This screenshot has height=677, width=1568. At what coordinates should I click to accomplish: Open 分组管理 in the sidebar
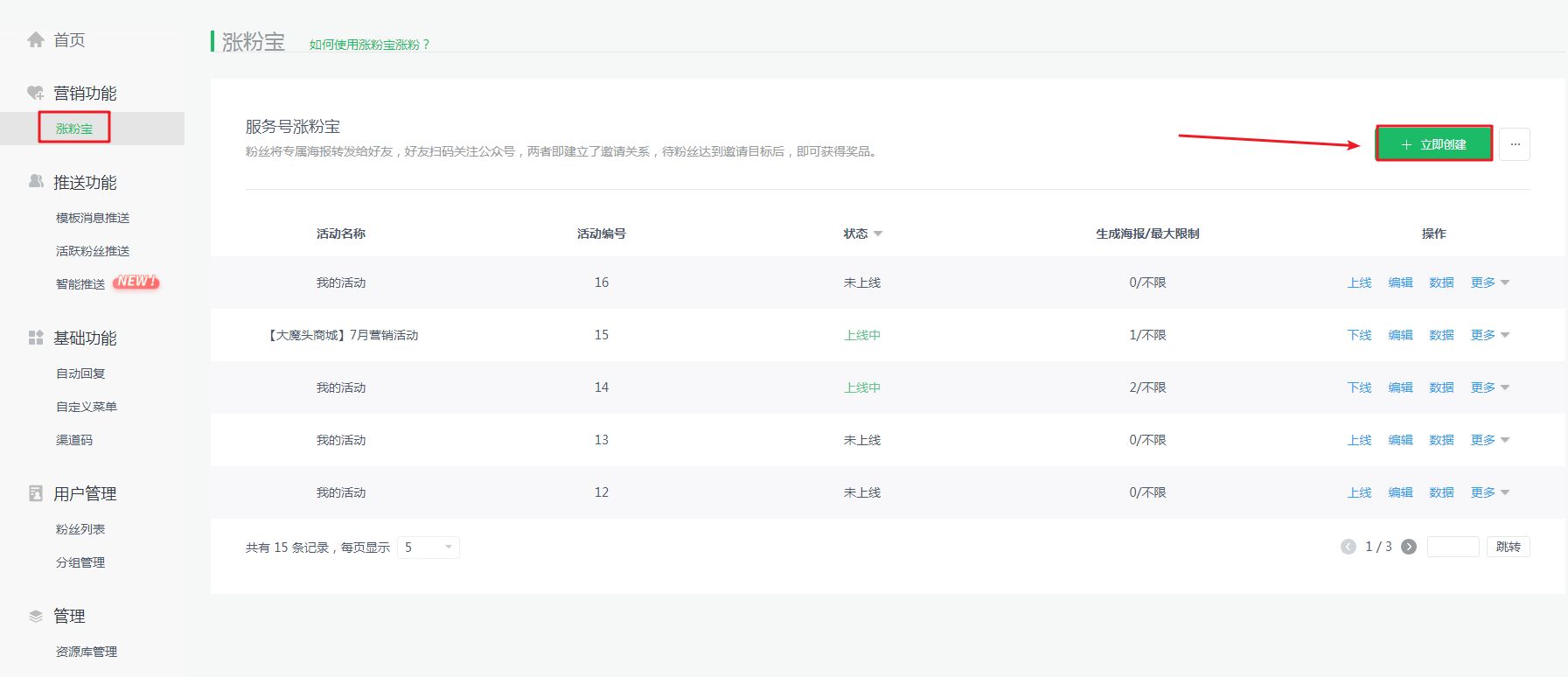pos(80,562)
